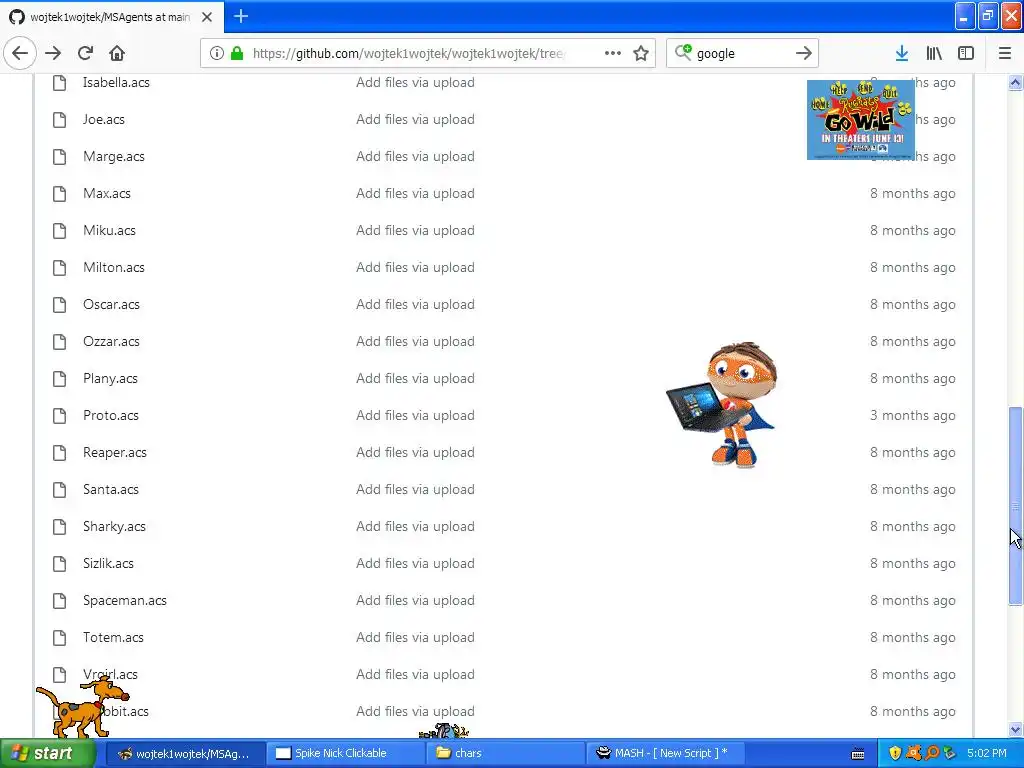The height and width of the screenshot is (768, 1024).
Task: Open the Windows start menu
Action: tap(48, 754)
